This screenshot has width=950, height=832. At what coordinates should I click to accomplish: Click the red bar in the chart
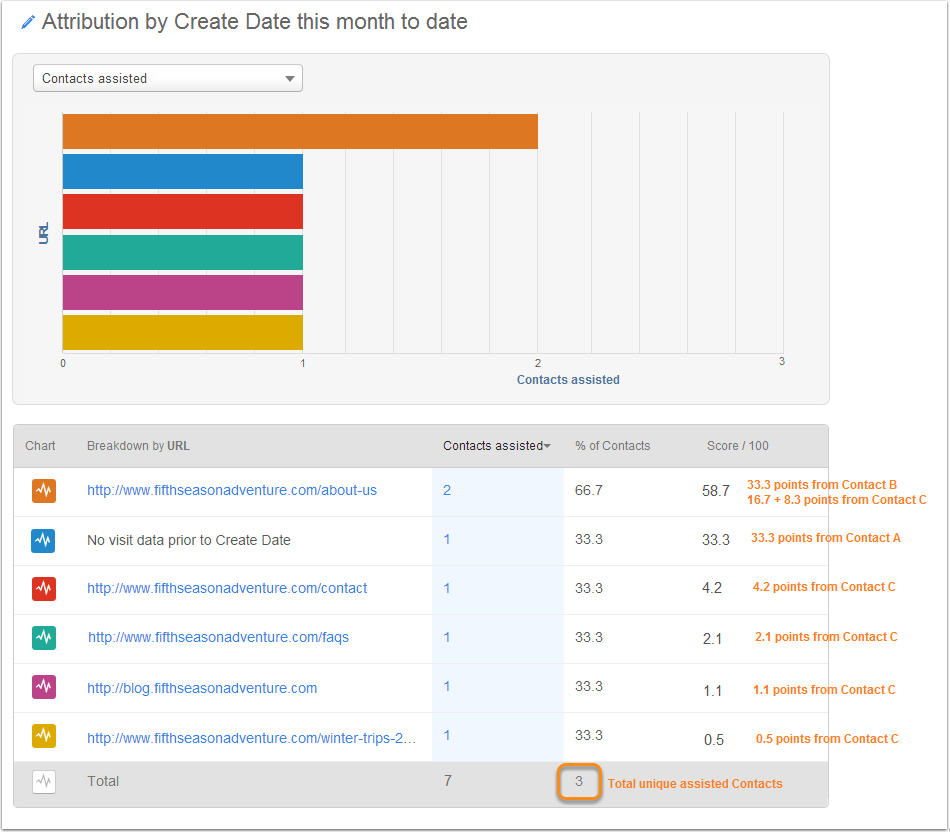(183, 211)
